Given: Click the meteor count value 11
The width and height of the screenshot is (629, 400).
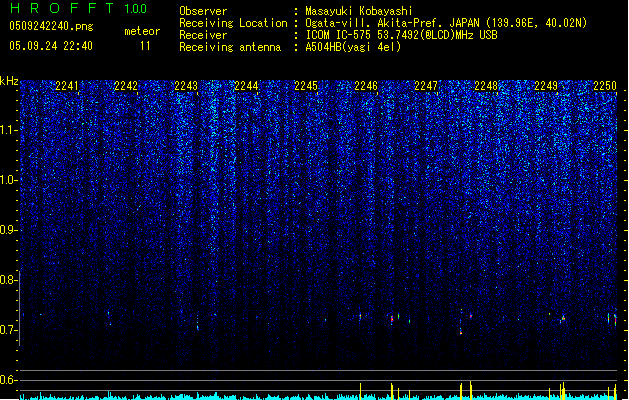Looking at the screenshot, I should click(x=145, y=46).
